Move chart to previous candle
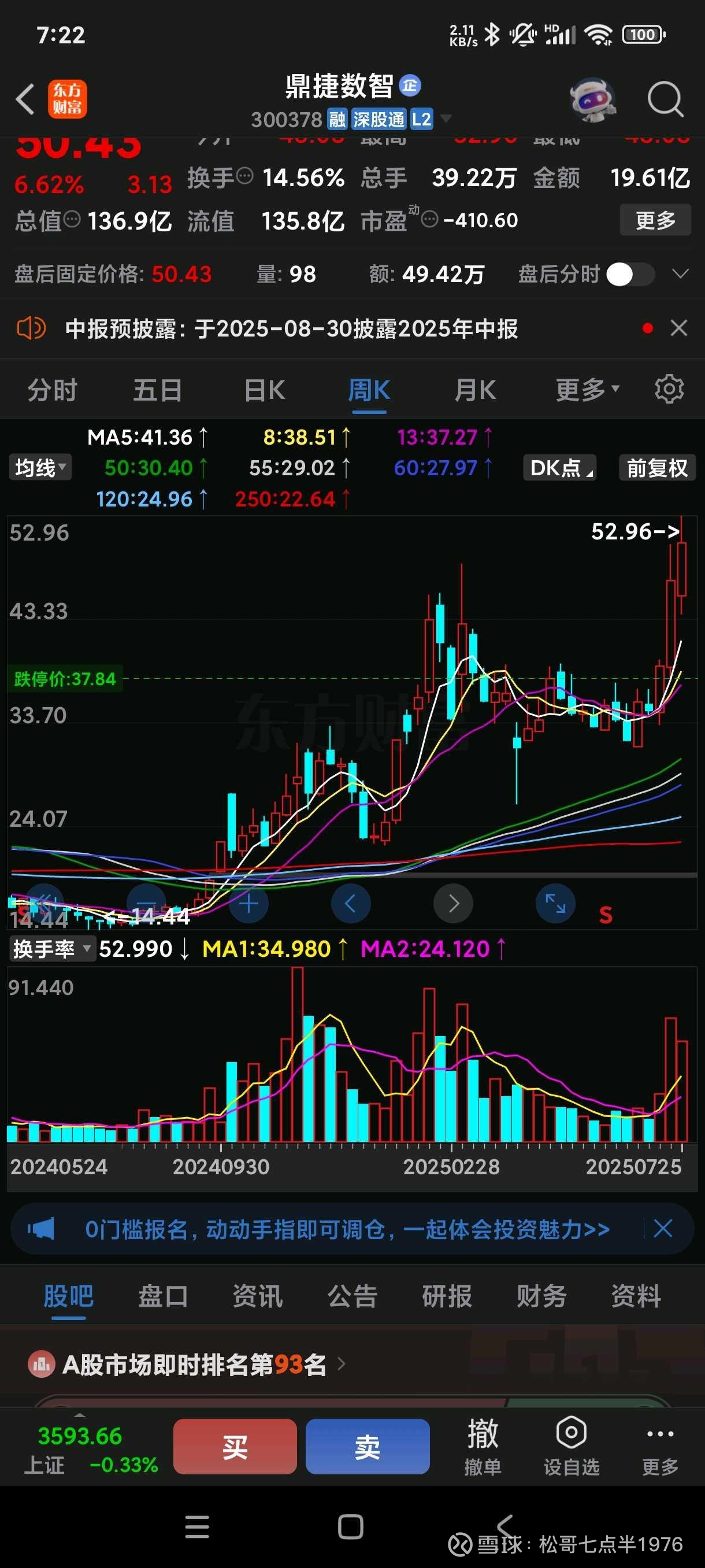The image size is (705, 1568). click(x=350, y=904)
